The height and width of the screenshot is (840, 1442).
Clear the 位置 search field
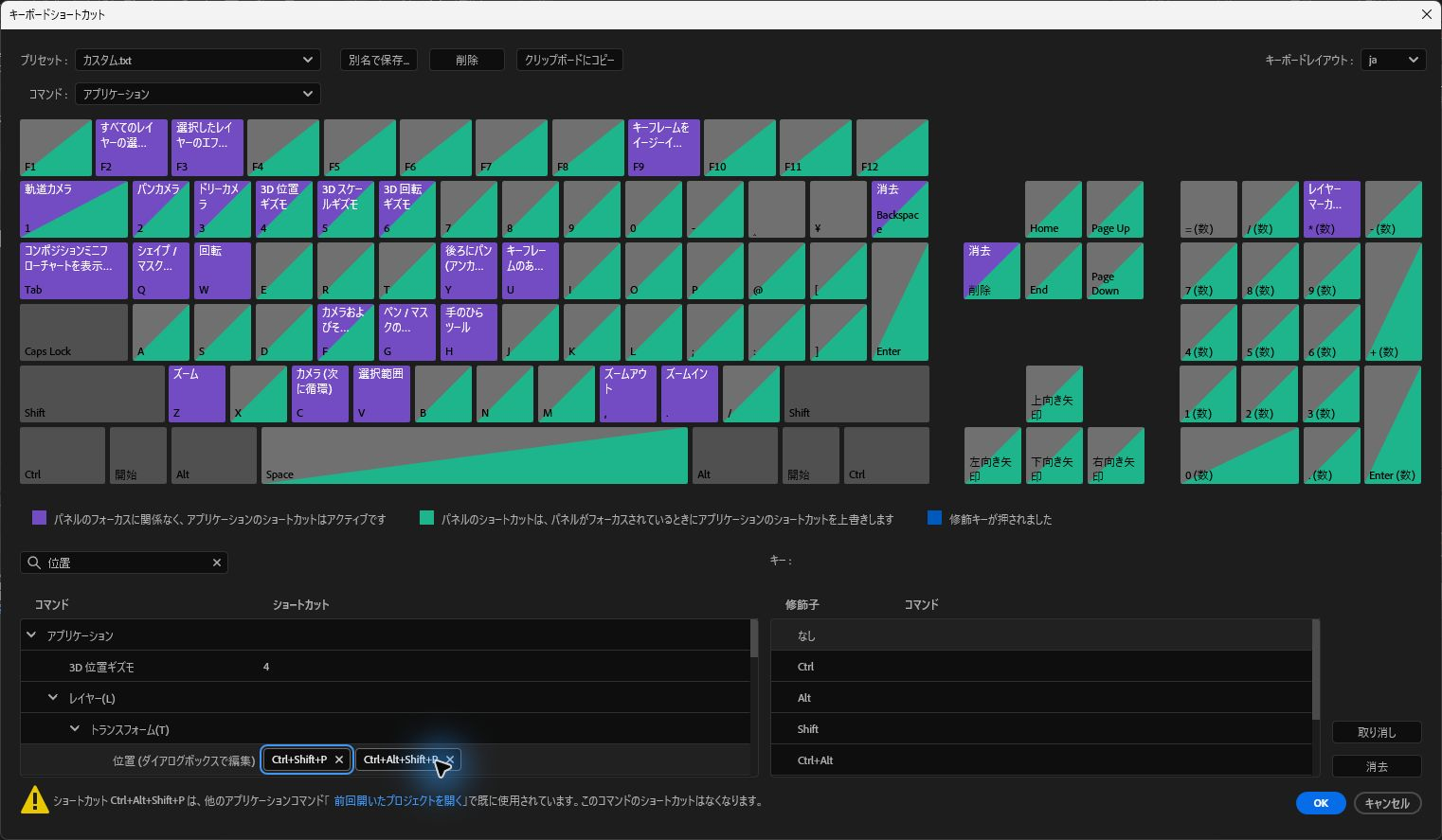pos(217,563)
